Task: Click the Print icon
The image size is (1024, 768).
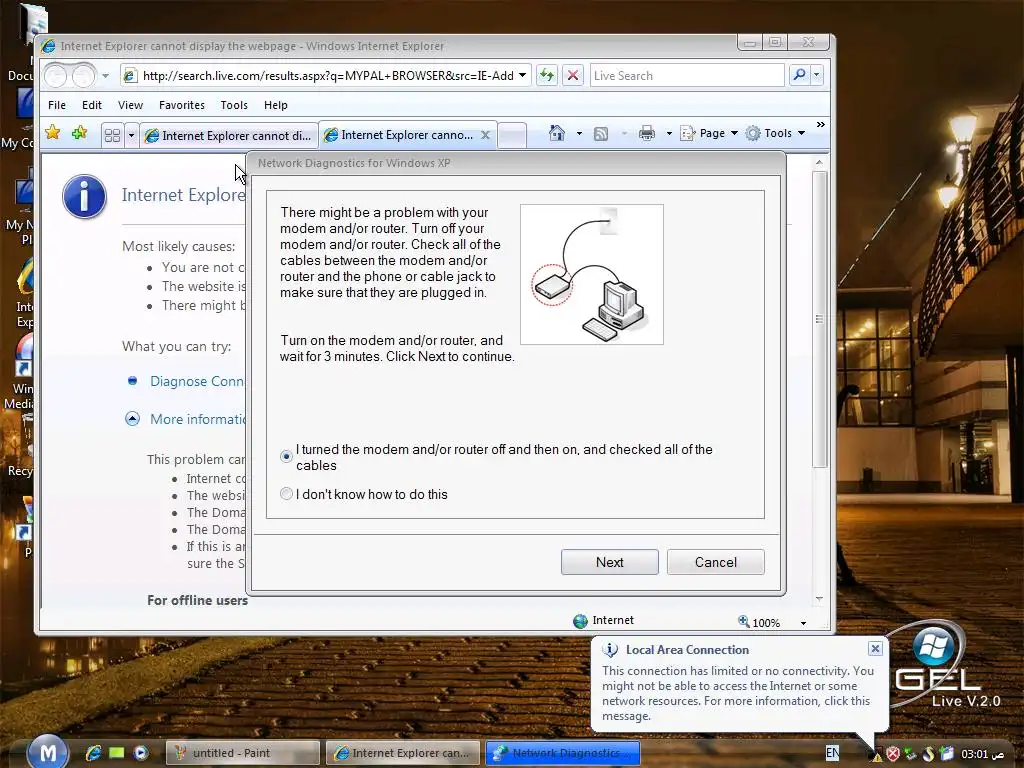Action: [647, 133]
